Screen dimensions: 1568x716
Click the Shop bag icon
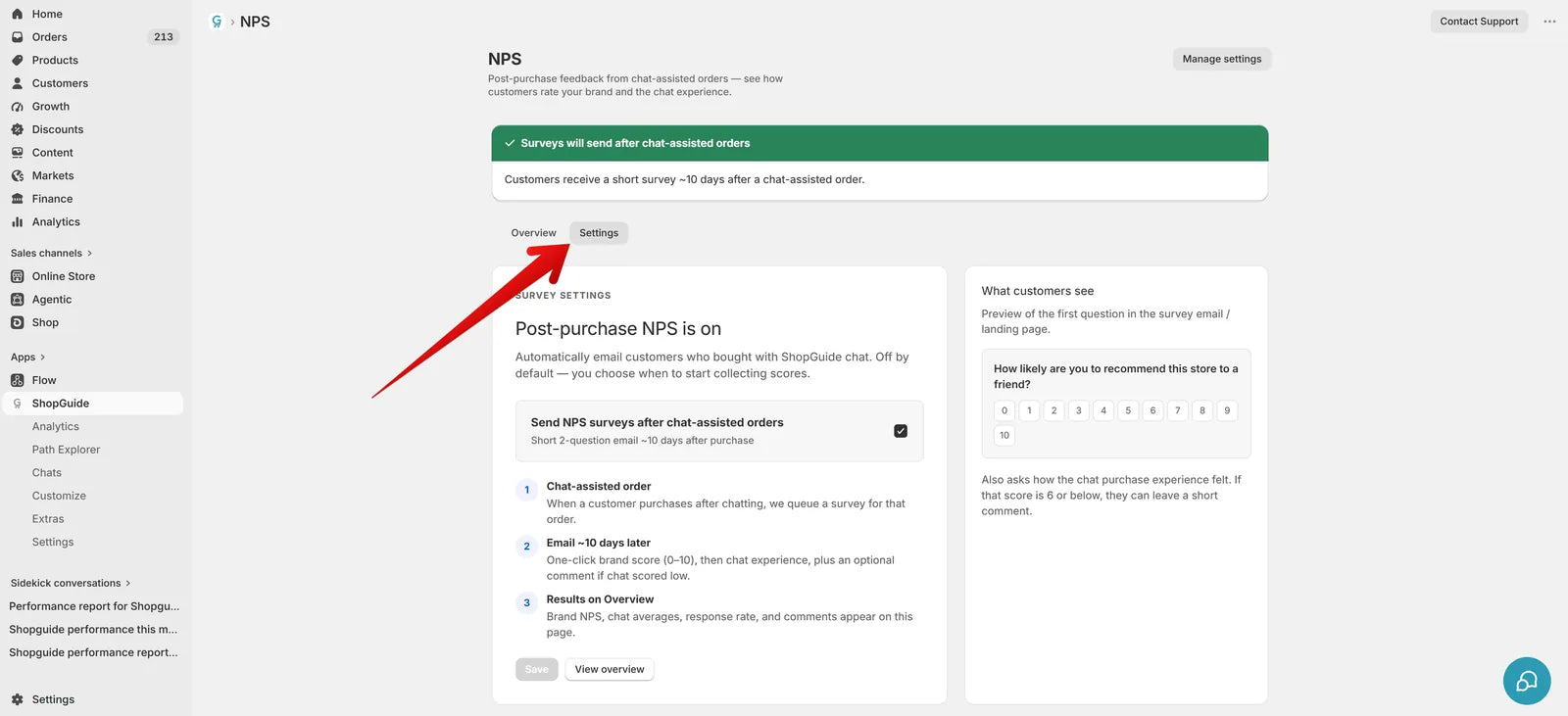coord(17,322)
